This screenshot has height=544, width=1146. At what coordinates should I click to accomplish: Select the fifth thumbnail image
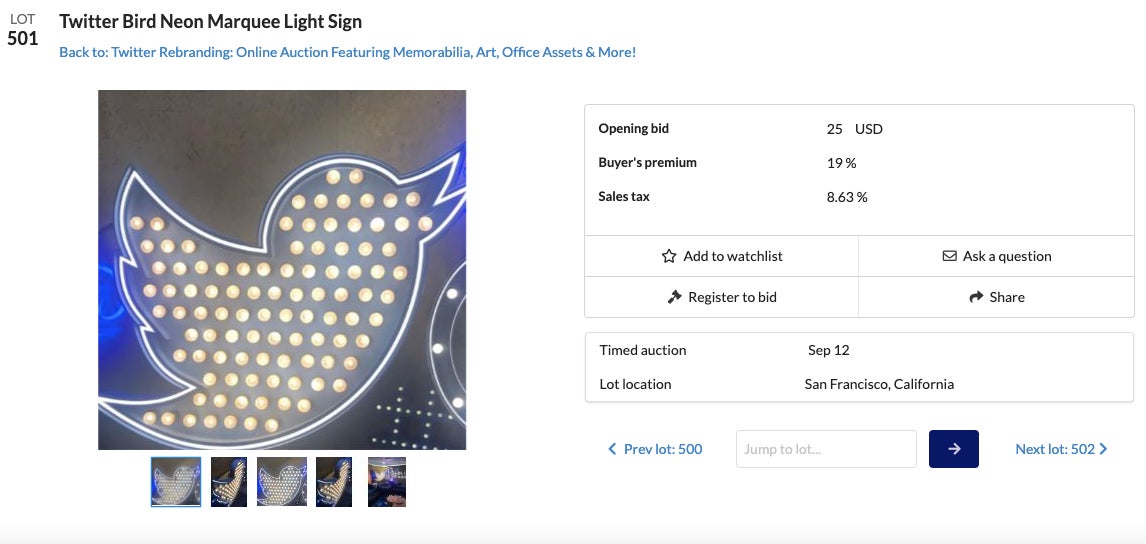tap(387, 482)
